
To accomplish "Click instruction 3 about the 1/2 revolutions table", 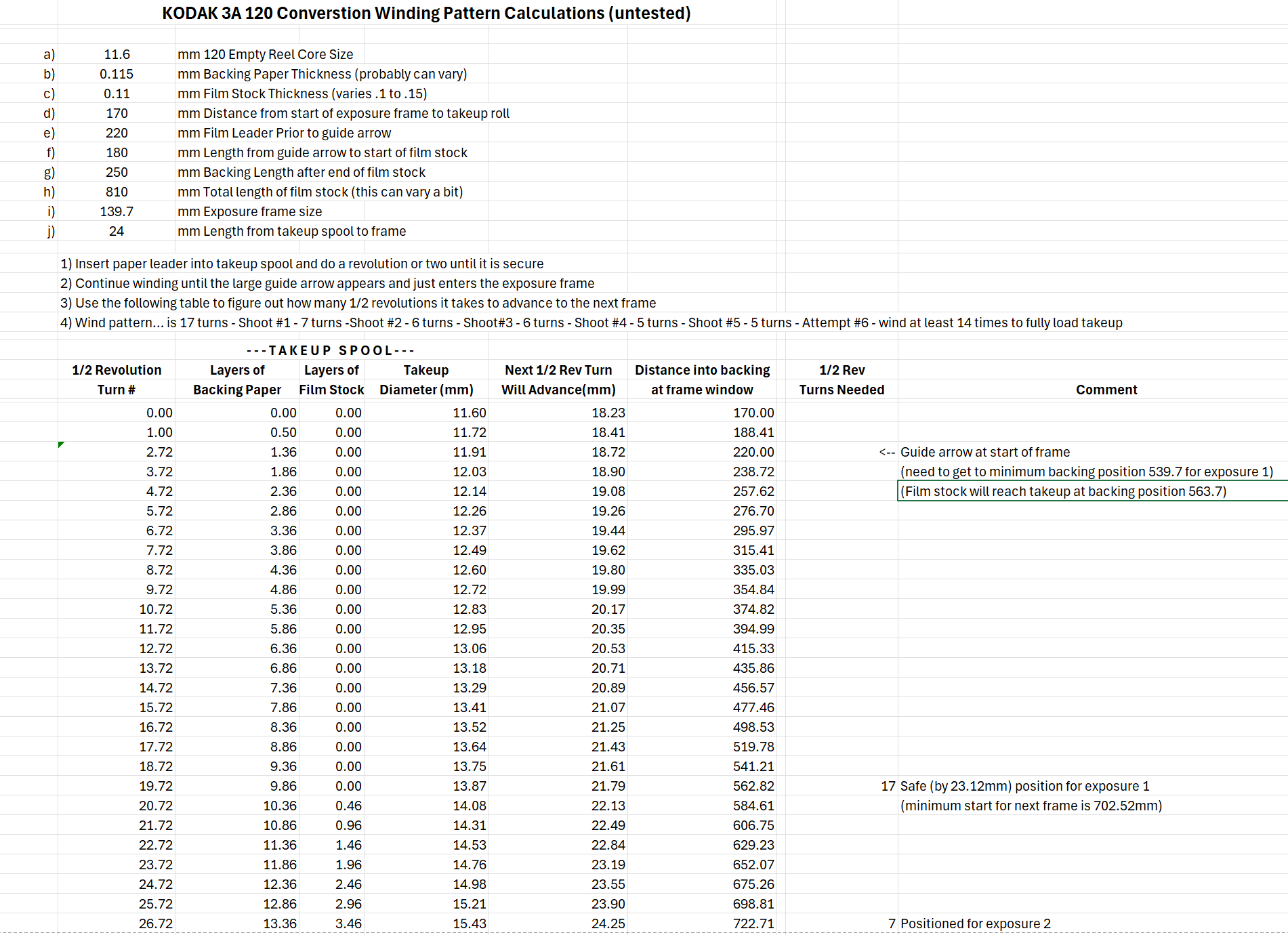I will tap(358, 303).
